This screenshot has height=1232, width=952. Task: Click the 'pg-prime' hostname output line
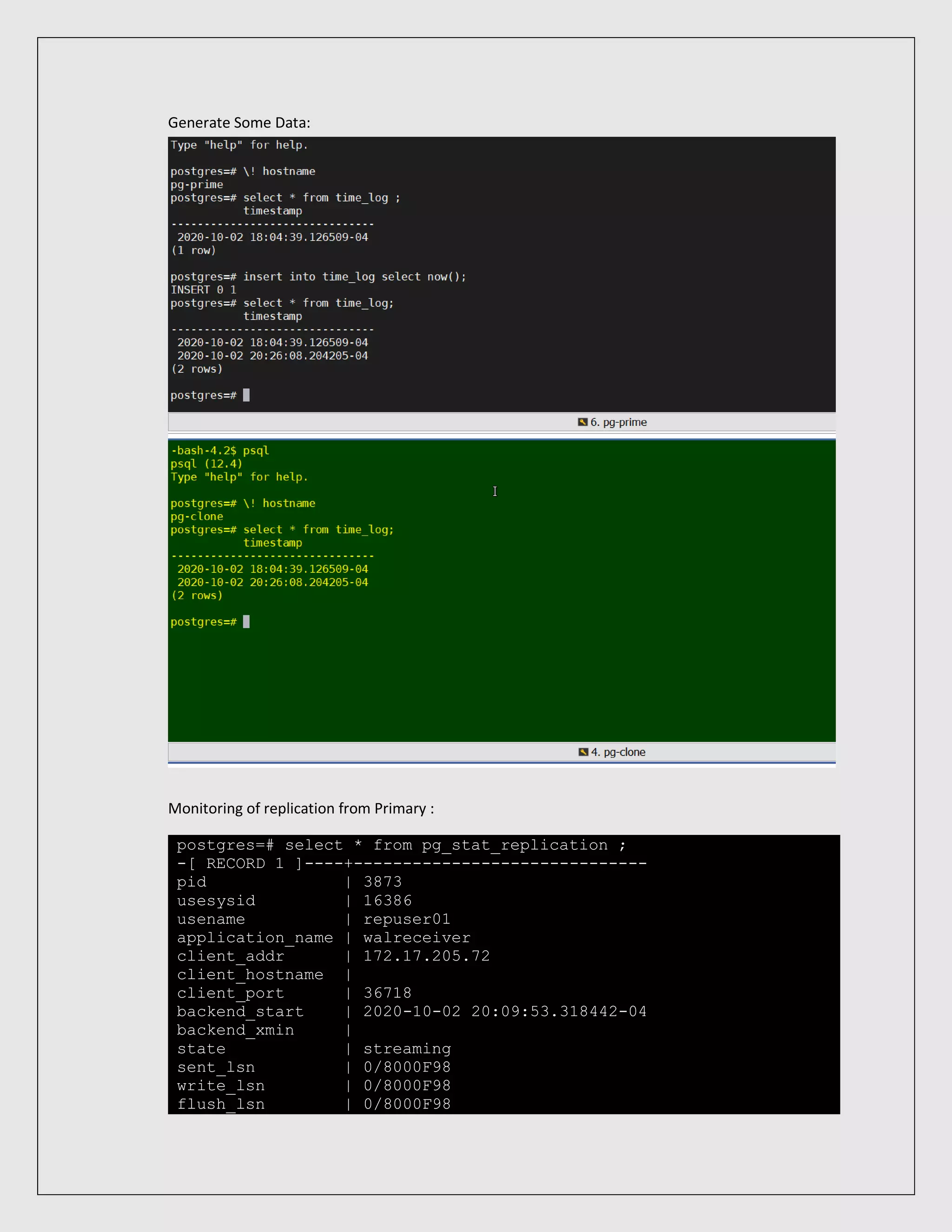[197, 185]
